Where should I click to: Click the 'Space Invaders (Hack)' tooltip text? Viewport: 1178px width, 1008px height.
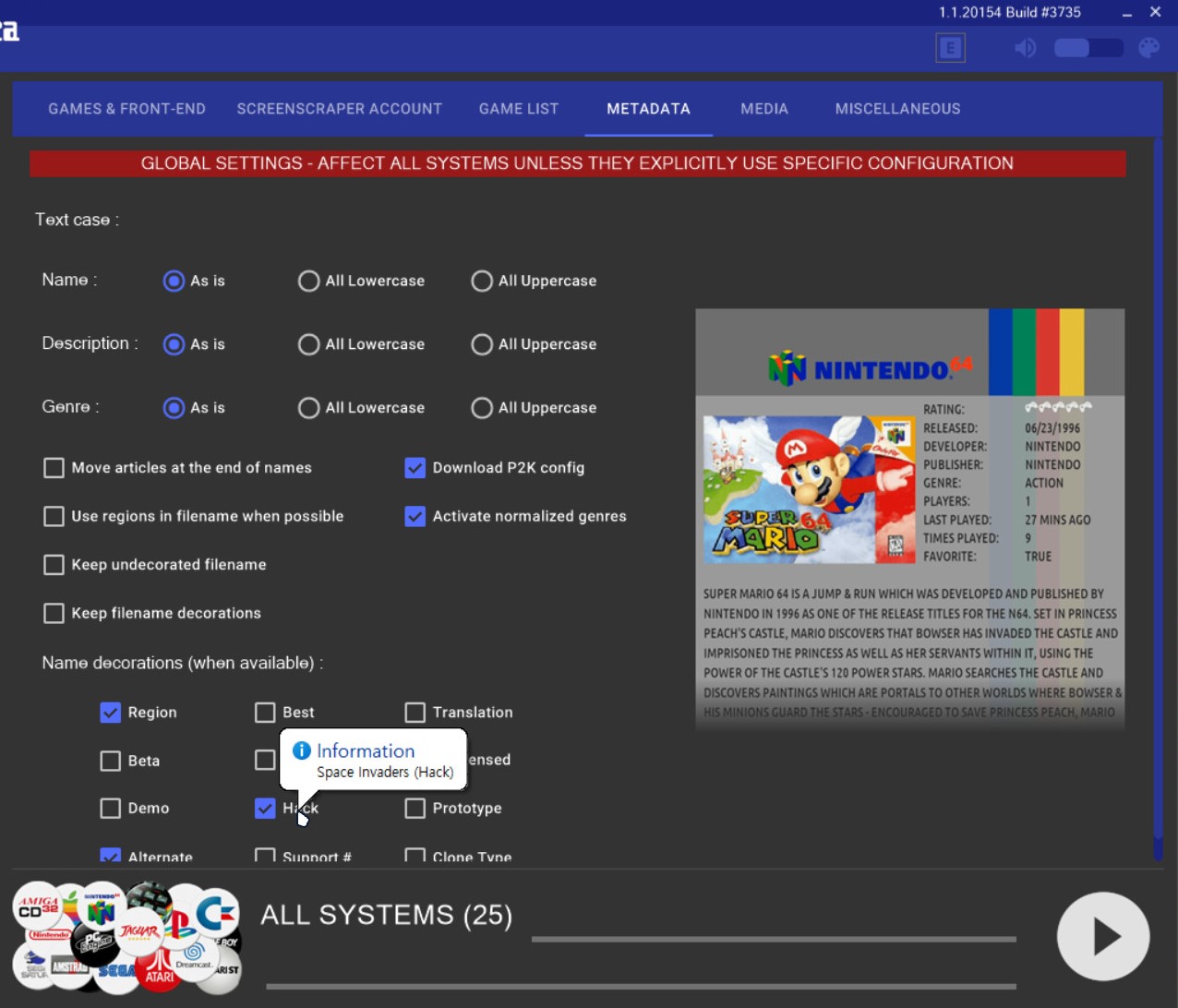(385, 773)
